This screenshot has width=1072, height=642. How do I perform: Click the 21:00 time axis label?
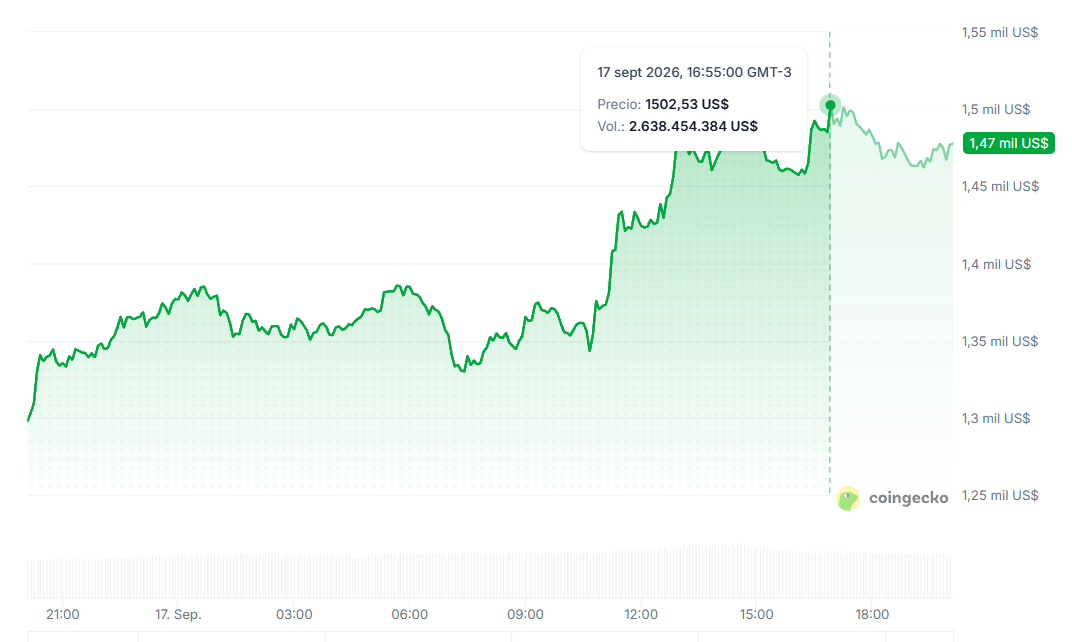(62, 614)
